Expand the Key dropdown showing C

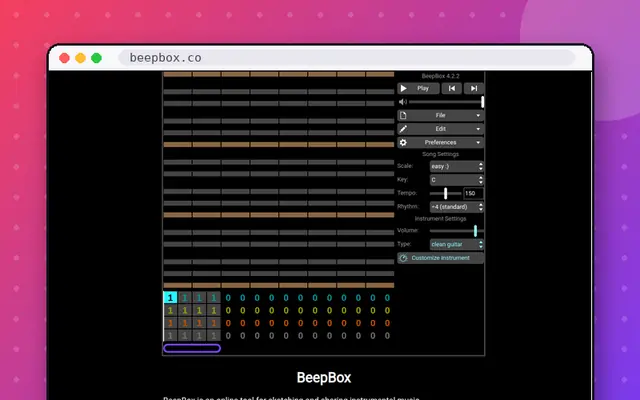point(457,180)
